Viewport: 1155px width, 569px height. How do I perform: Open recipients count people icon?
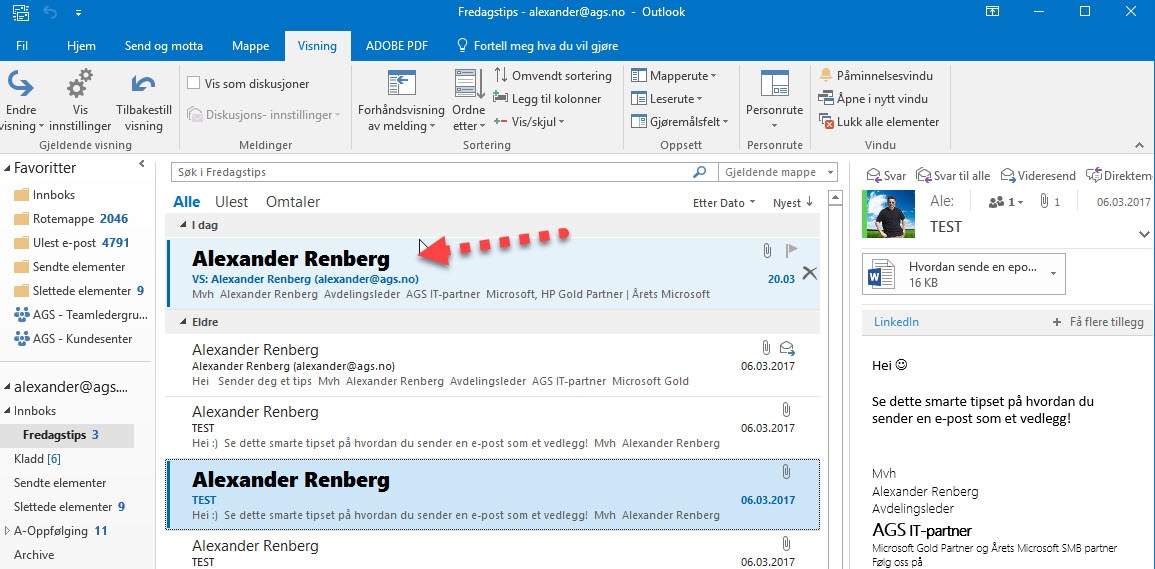coord(1005,201)
